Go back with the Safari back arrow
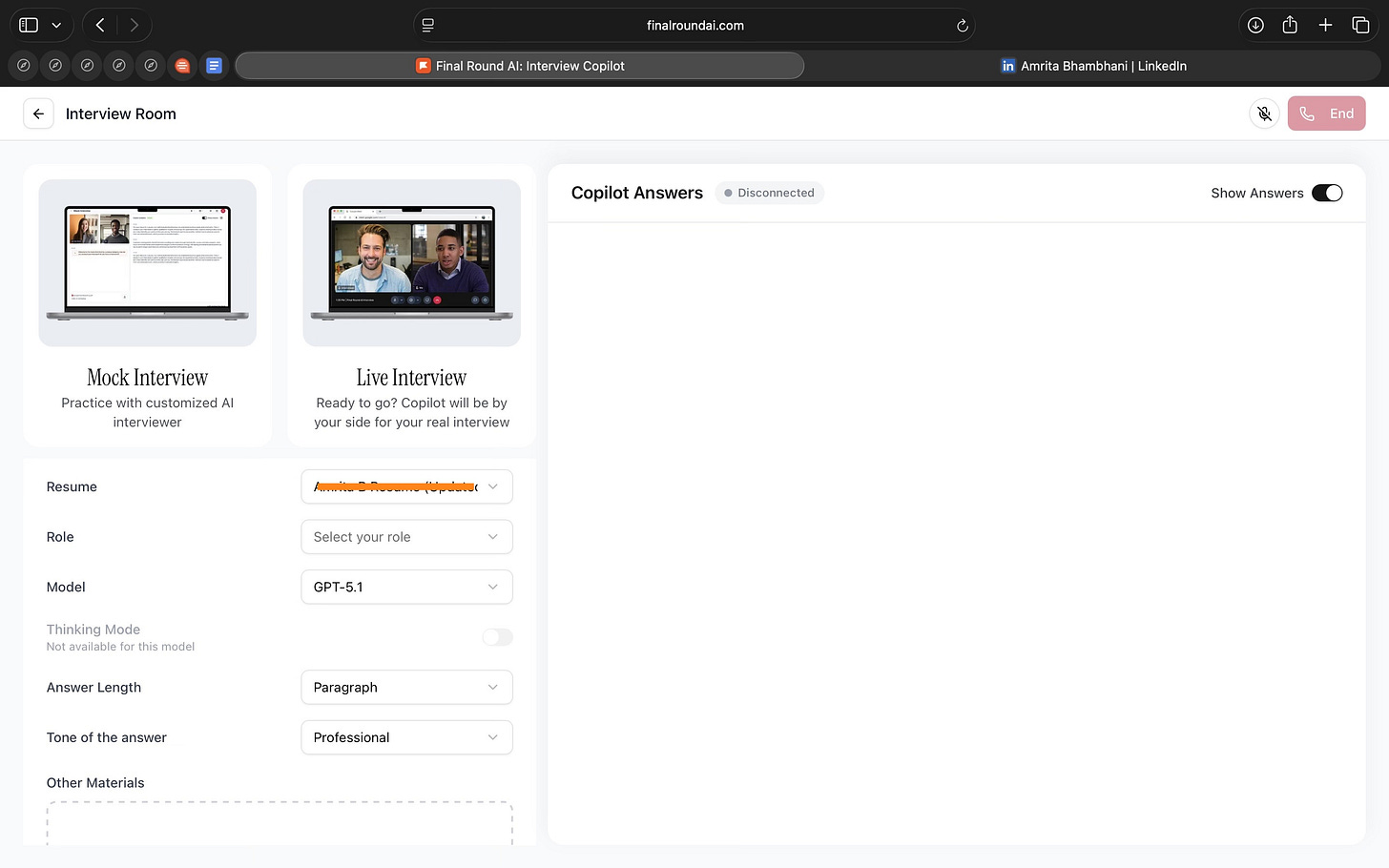This screenshot has width=1389, height=868. (x=100, y=26)
